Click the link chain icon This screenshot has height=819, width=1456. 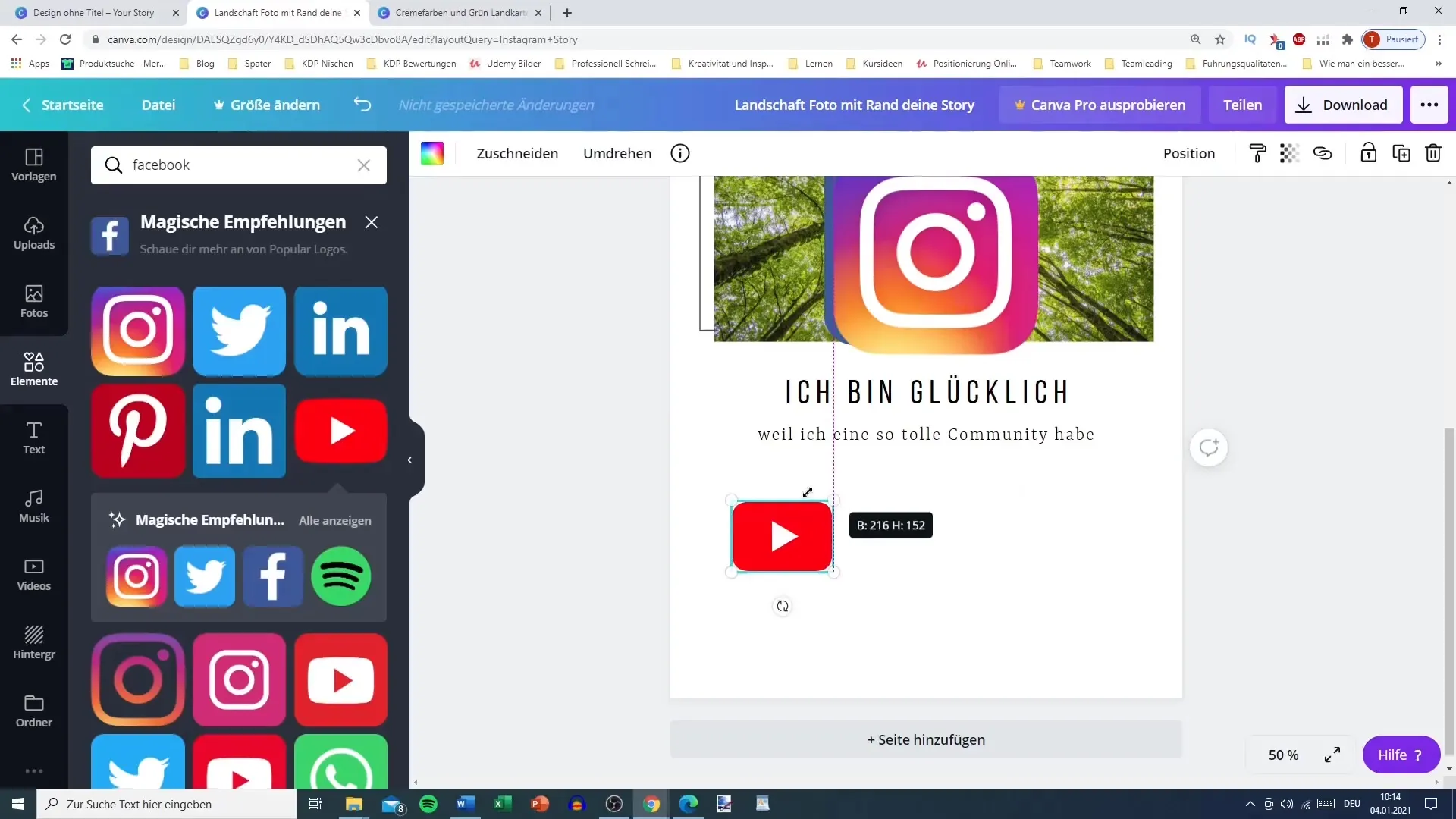[x=1323, y=153]
